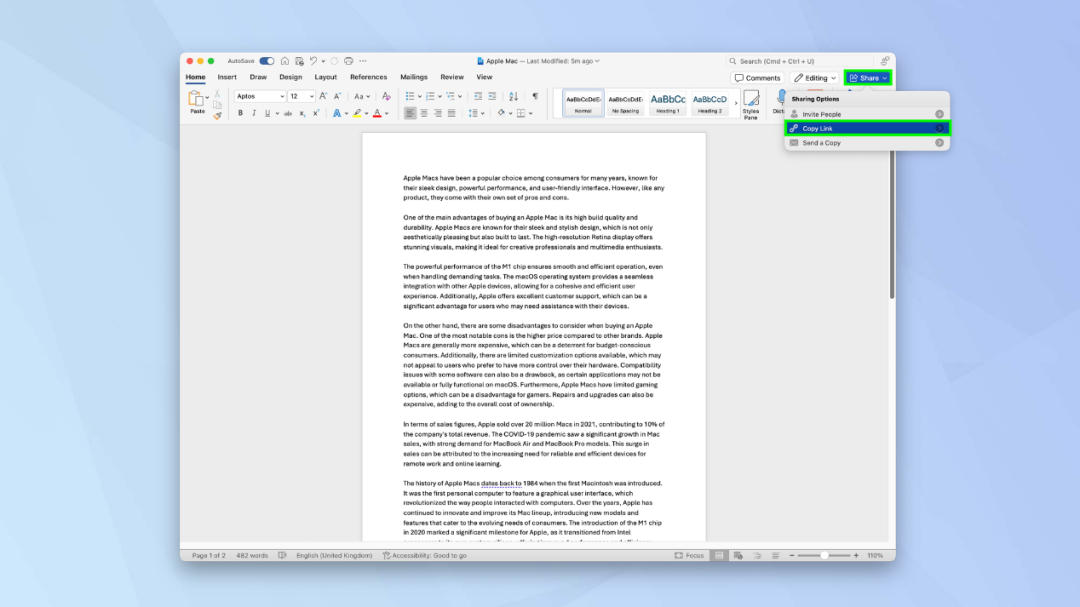The image size is (1080, 607).
Task: Open the Change Case Aa dropdown
Action: click(362, 96)
